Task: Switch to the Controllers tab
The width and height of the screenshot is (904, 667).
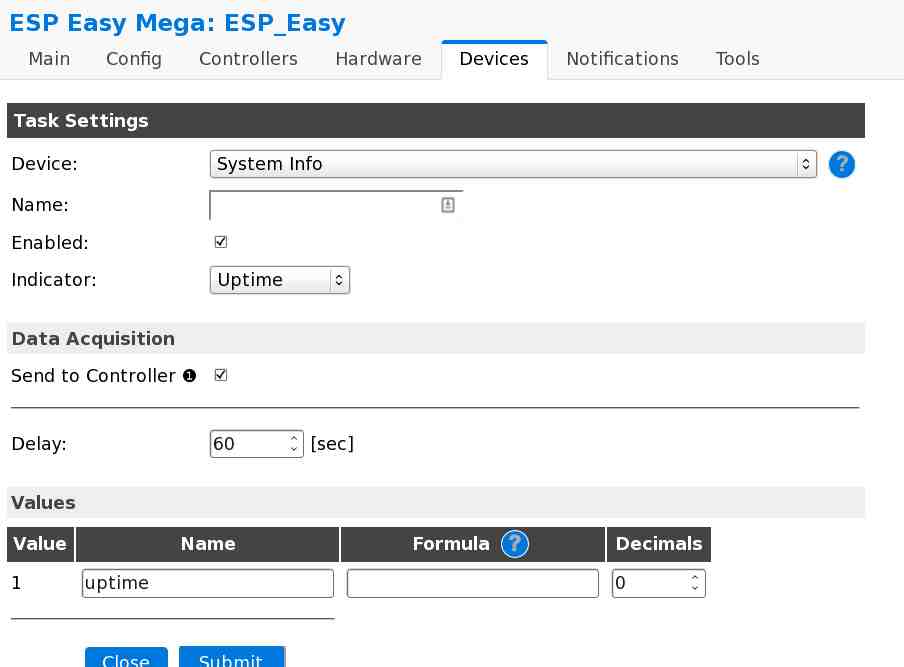Action: 248,59
